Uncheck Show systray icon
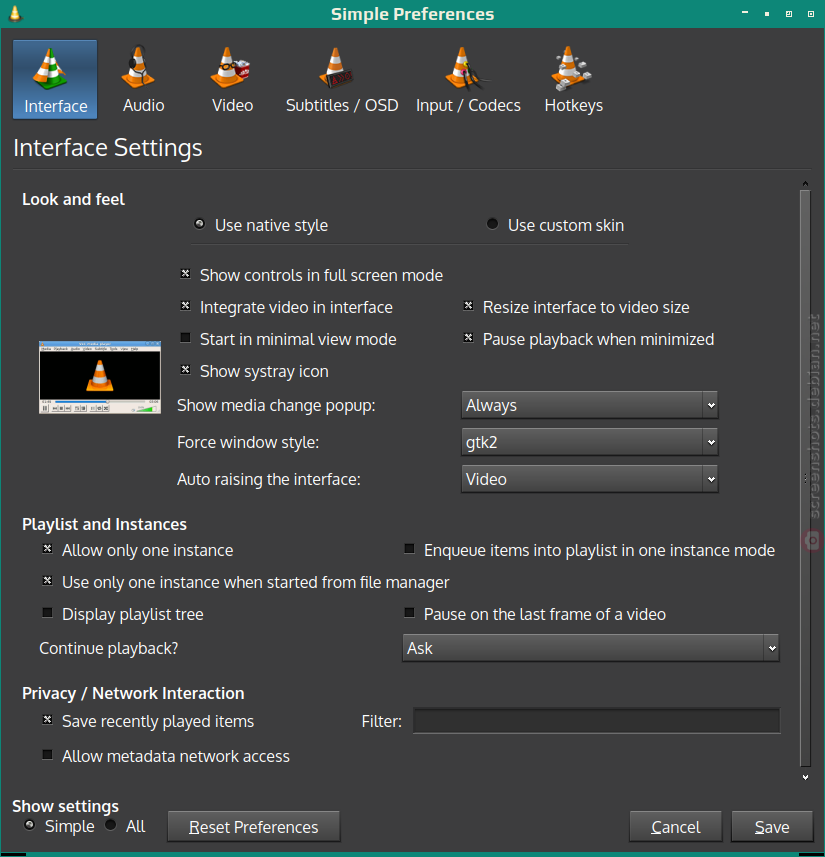Viewport: 825px width, 857px height. pos(185,369)
